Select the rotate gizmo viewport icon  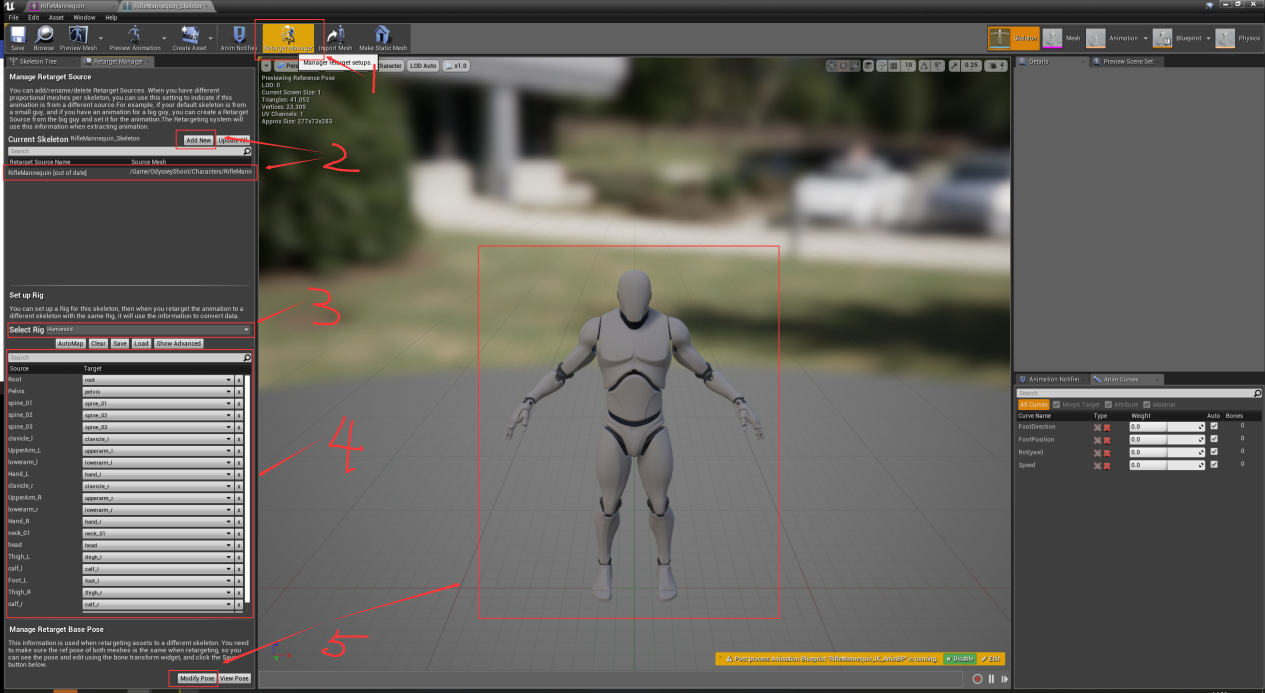(843, 65)
